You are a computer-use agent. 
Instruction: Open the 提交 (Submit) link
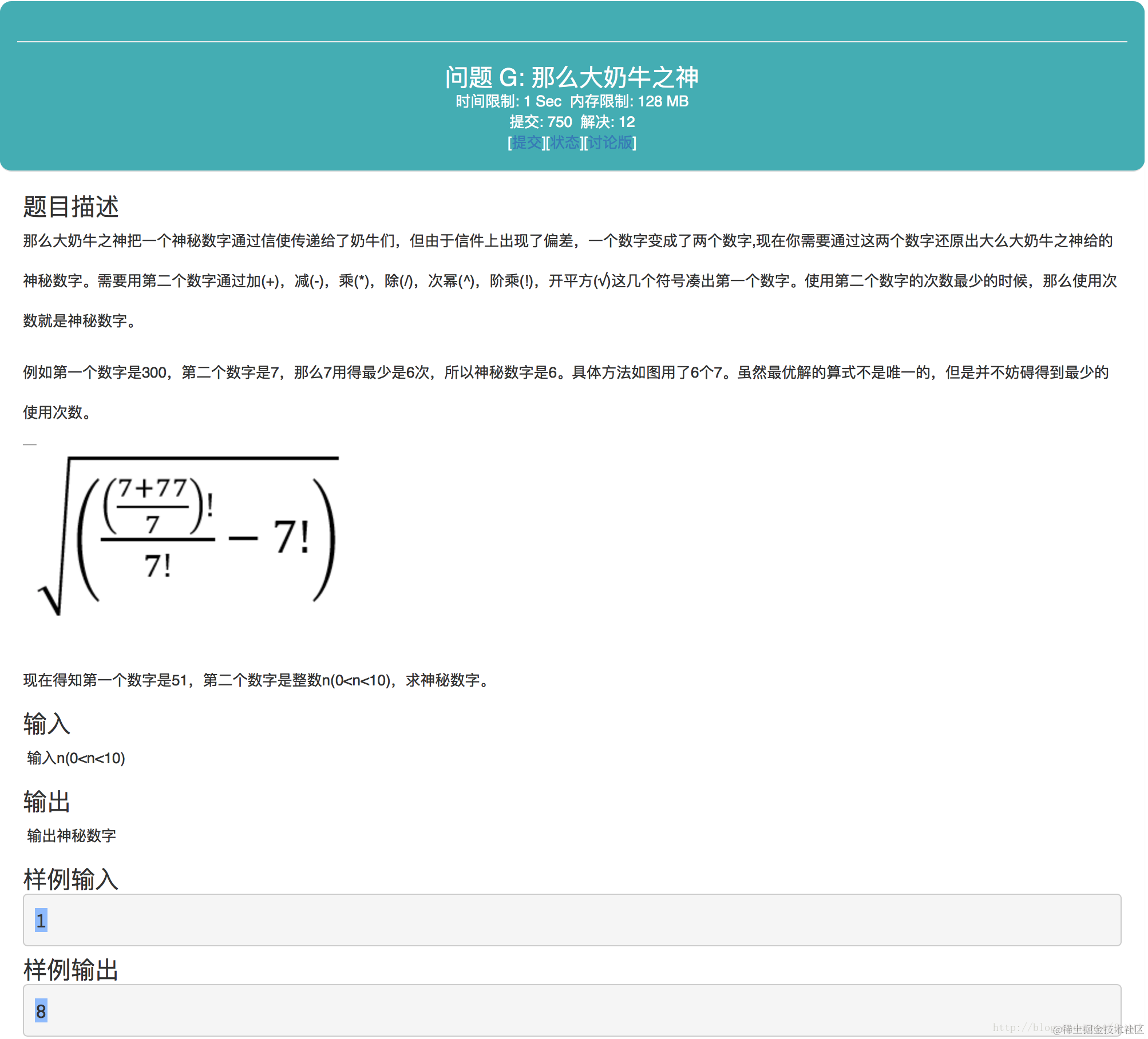(x=527, y=144)
